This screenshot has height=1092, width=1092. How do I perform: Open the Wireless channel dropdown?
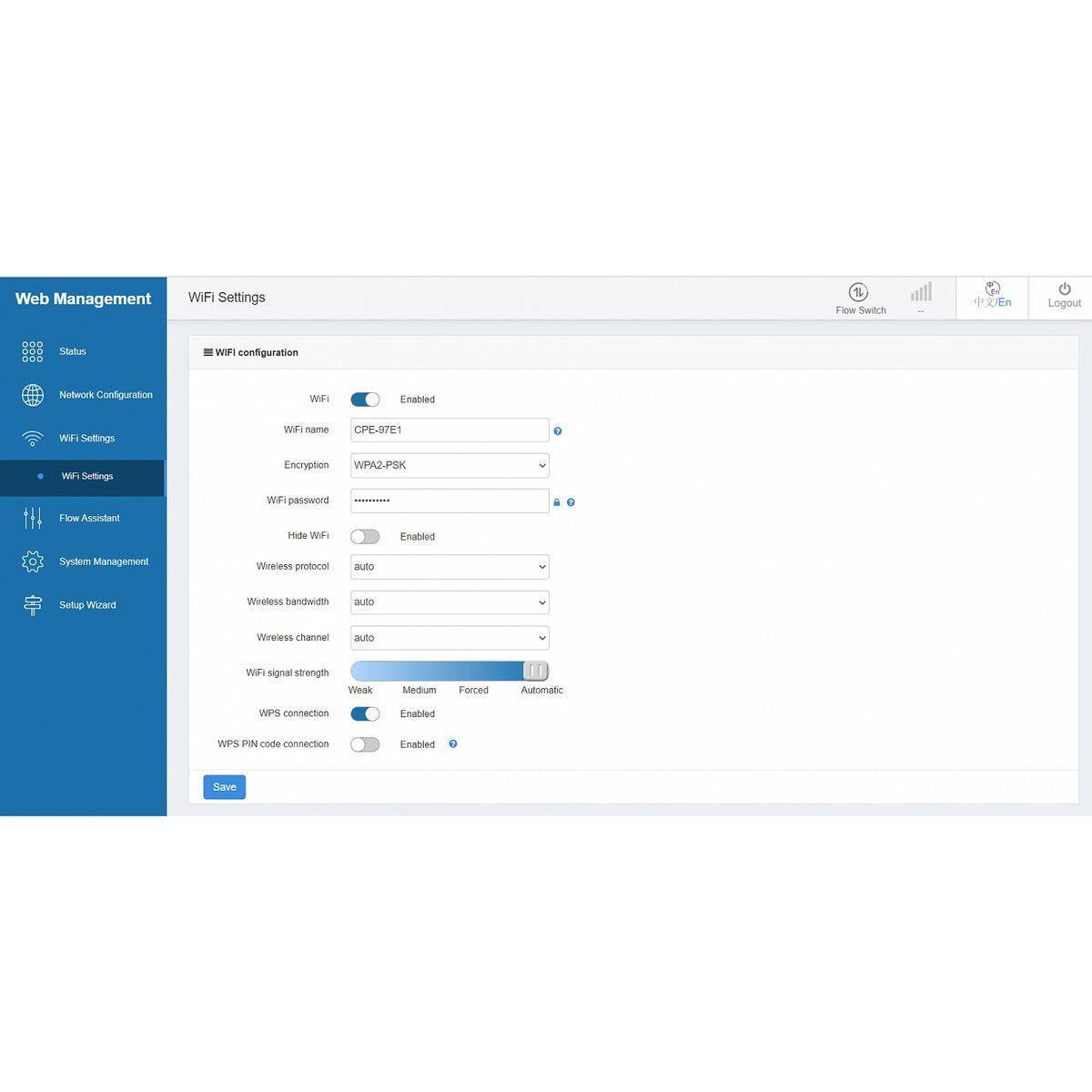coord(450,638)
